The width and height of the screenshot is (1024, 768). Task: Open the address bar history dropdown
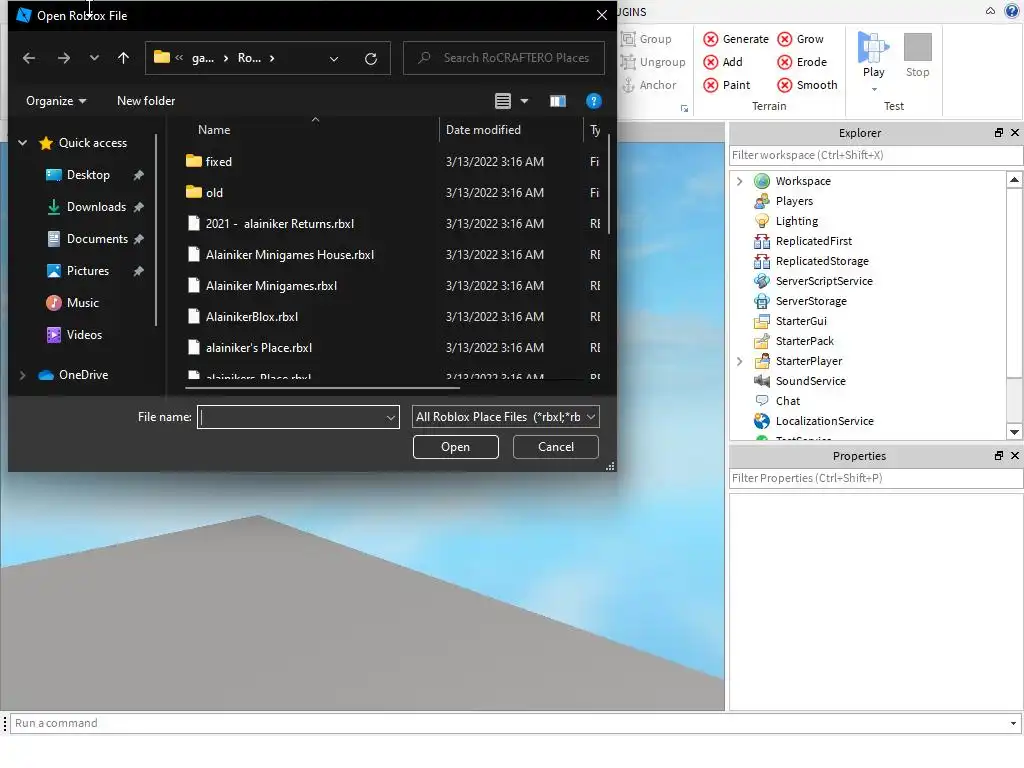pyautogui.click(x=334, y=59)
